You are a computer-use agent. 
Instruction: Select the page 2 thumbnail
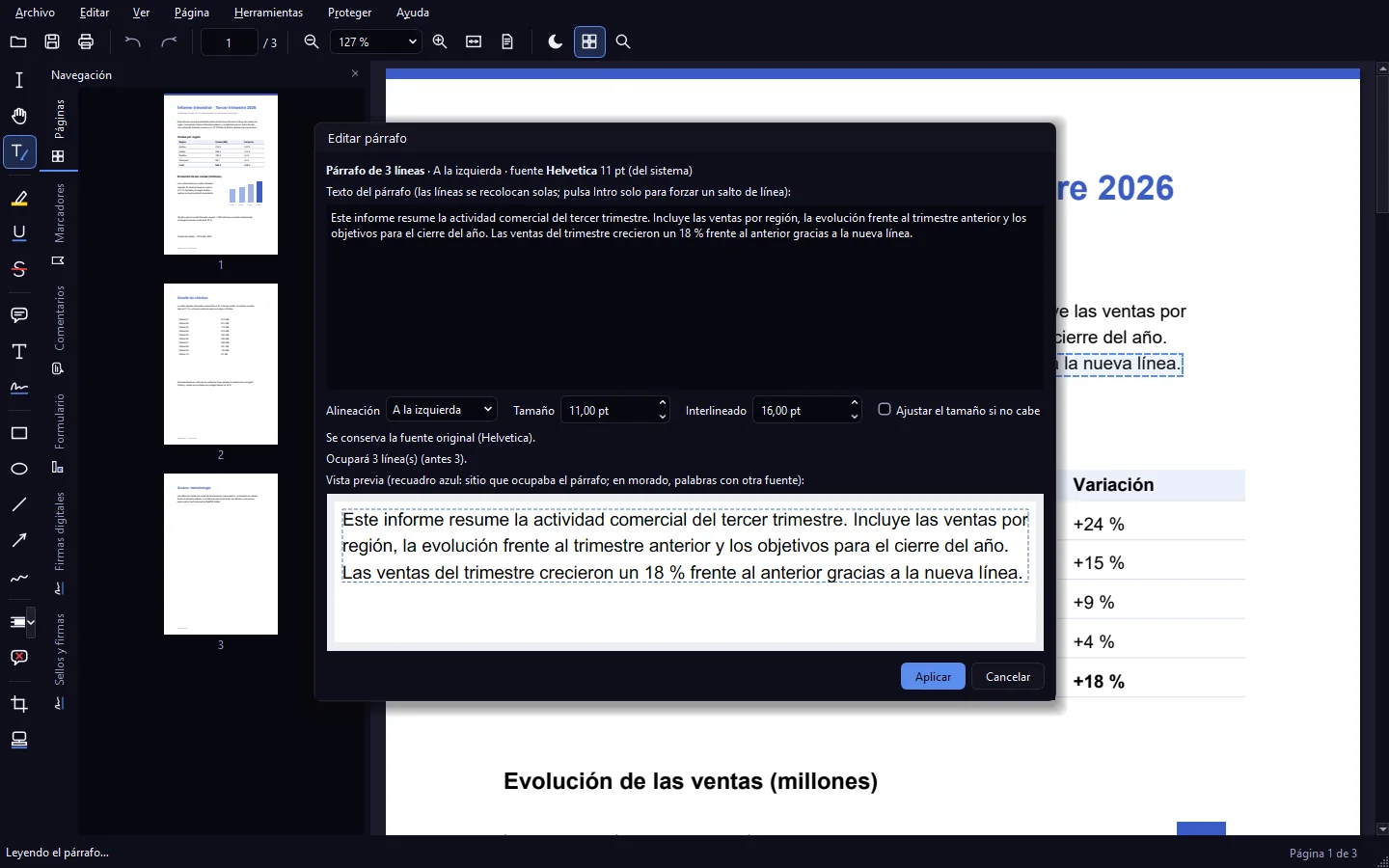coord(221,364)
